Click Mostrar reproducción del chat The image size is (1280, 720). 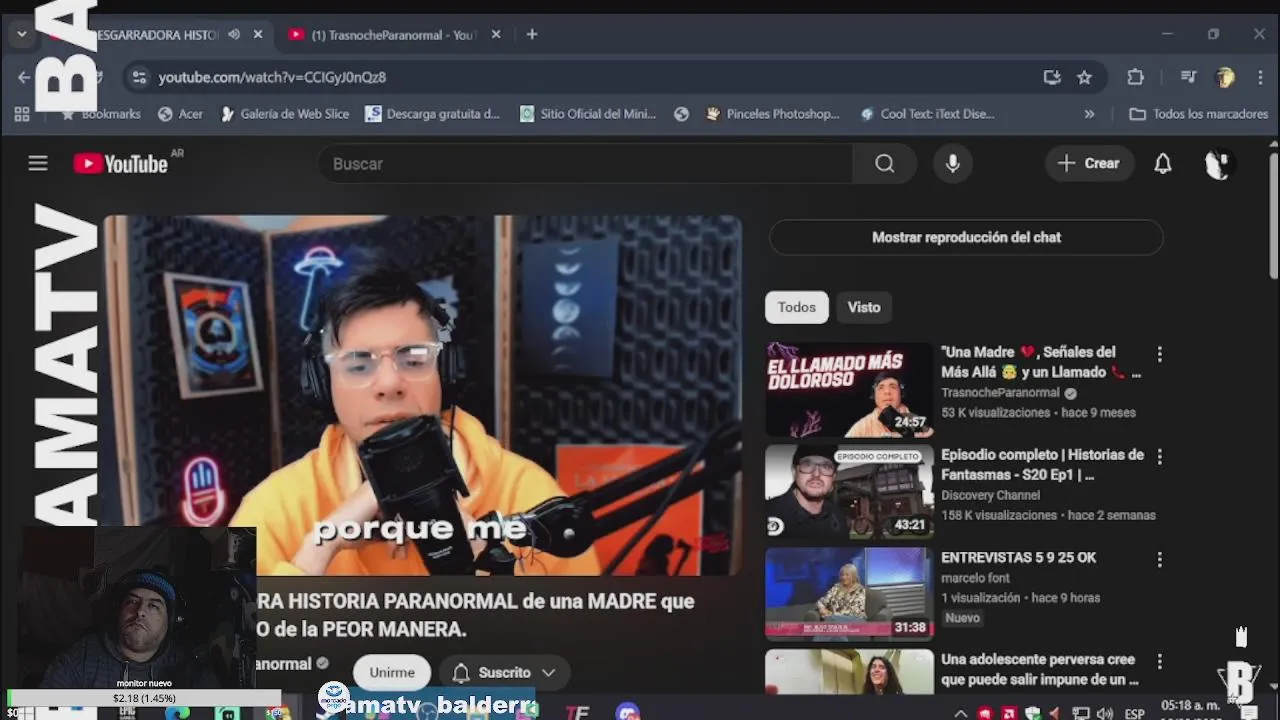tap(966, 237)
